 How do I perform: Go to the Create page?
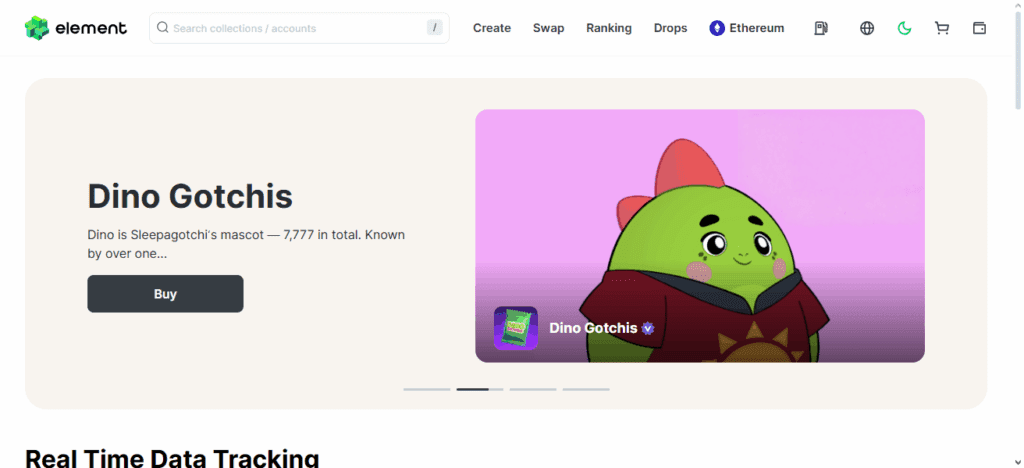pyautogui.click(x=492, y=28)
